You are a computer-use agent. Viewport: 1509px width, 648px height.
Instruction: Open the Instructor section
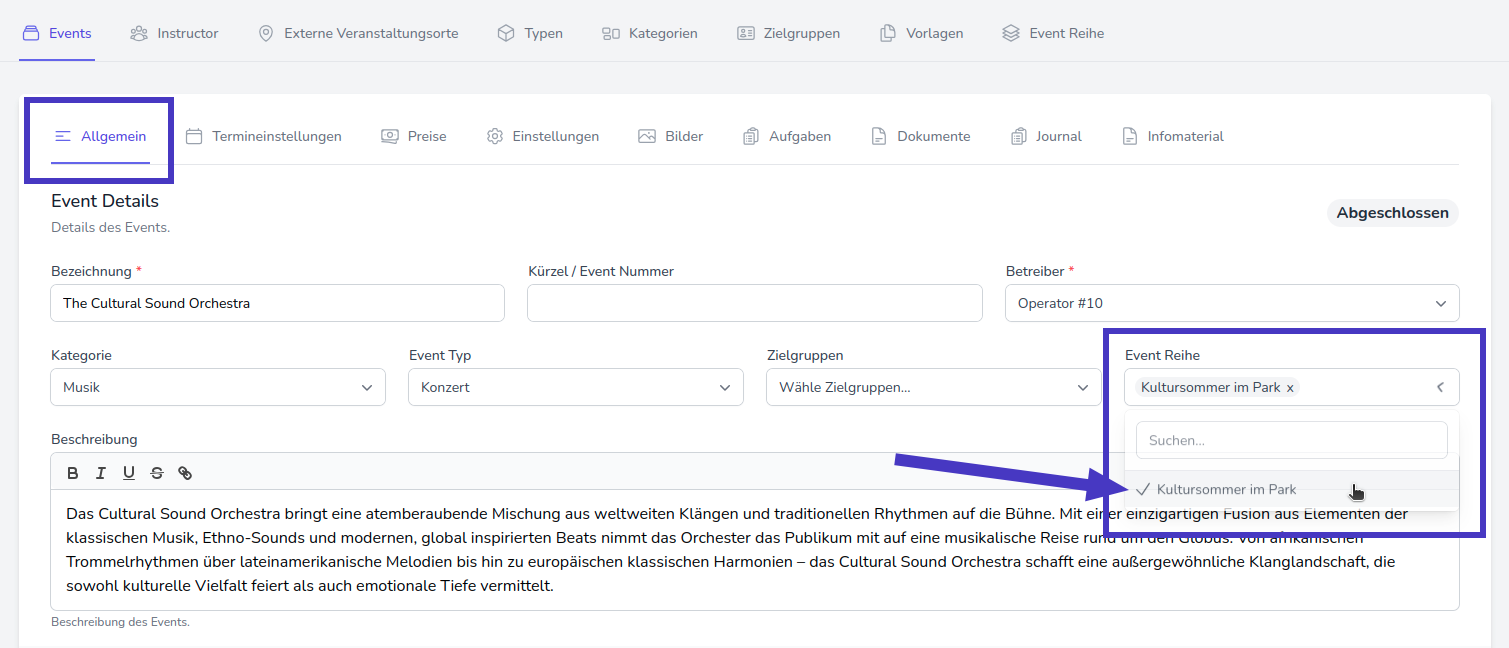[175, 33]
